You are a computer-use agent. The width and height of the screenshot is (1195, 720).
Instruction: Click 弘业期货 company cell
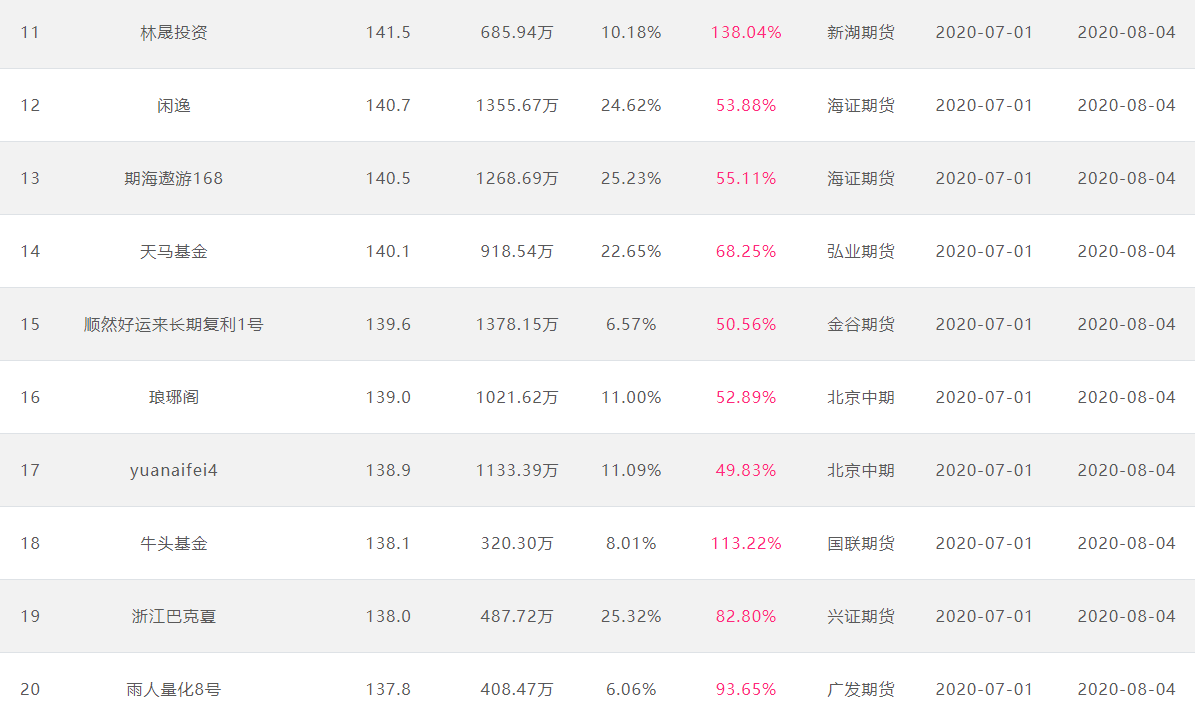pyautogui.click(x=861, y=251)
